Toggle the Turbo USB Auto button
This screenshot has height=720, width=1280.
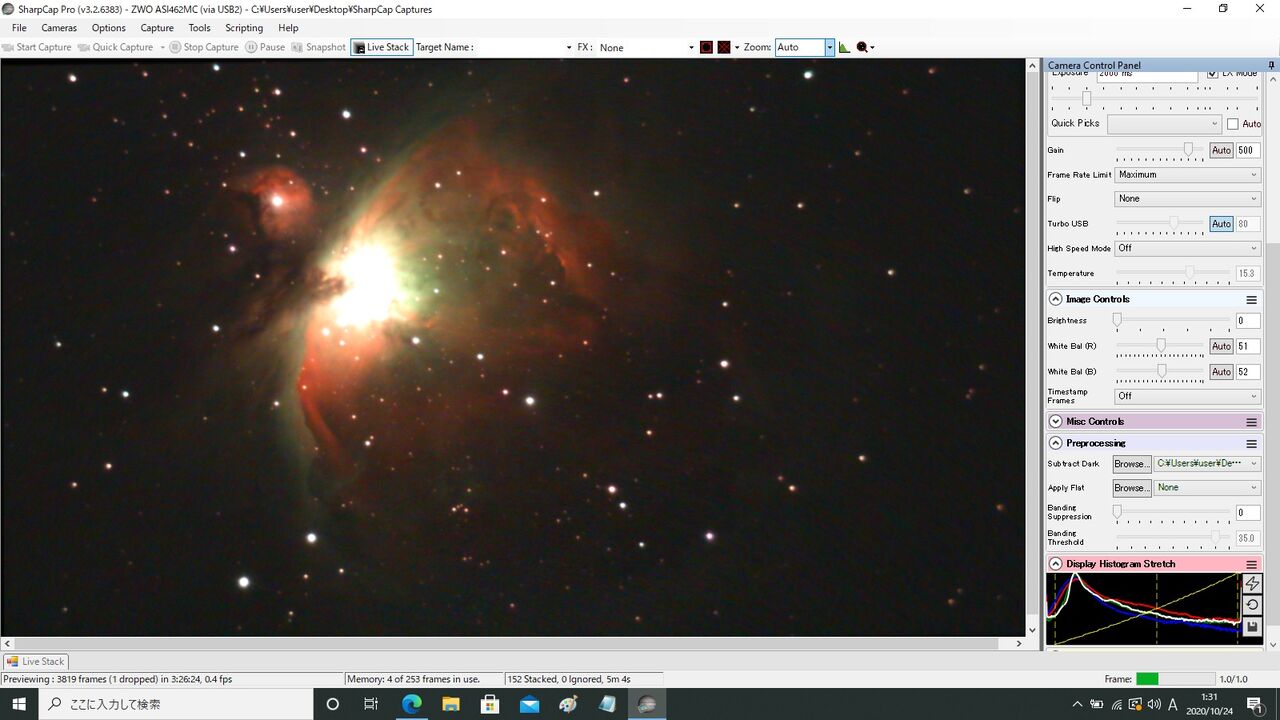click(x=1221, y=224)
